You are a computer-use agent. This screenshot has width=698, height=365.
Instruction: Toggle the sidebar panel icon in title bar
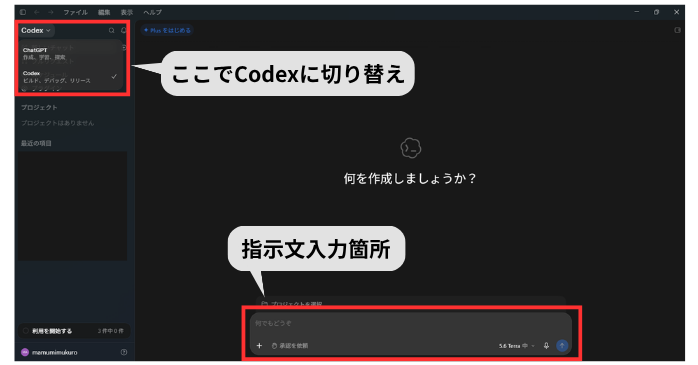(23, 12)
